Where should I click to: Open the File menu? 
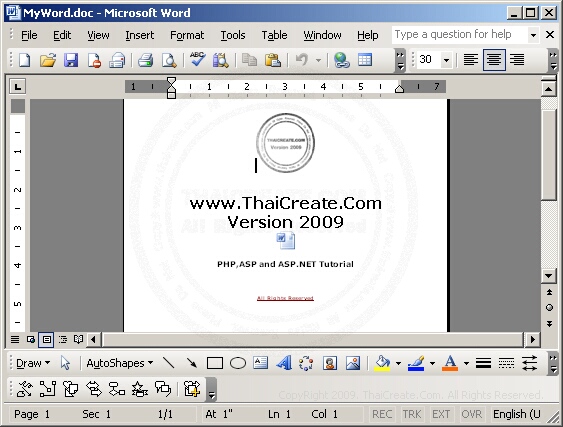tap(29, 35)
